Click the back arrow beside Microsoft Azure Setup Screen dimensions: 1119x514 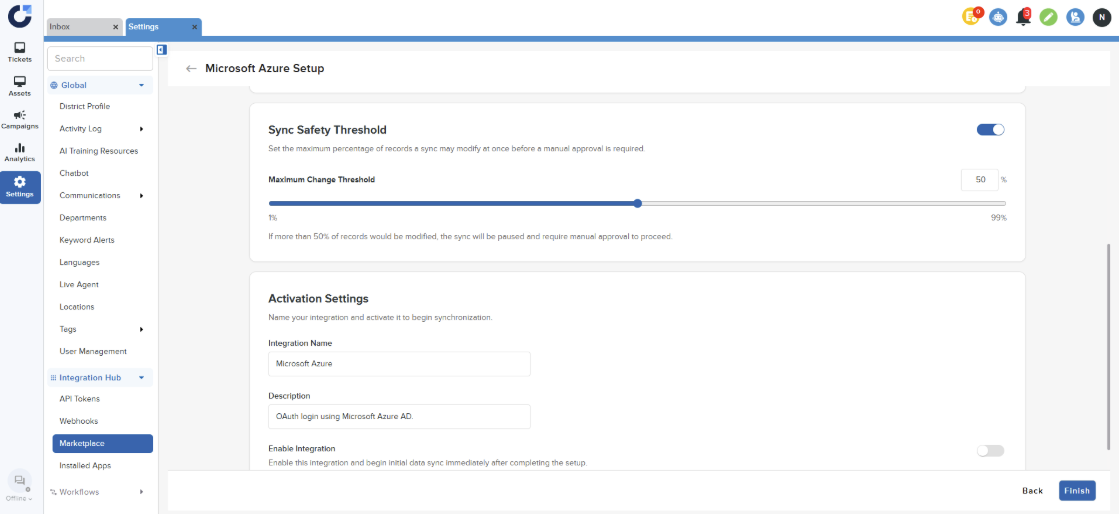(x=191, y=69)
